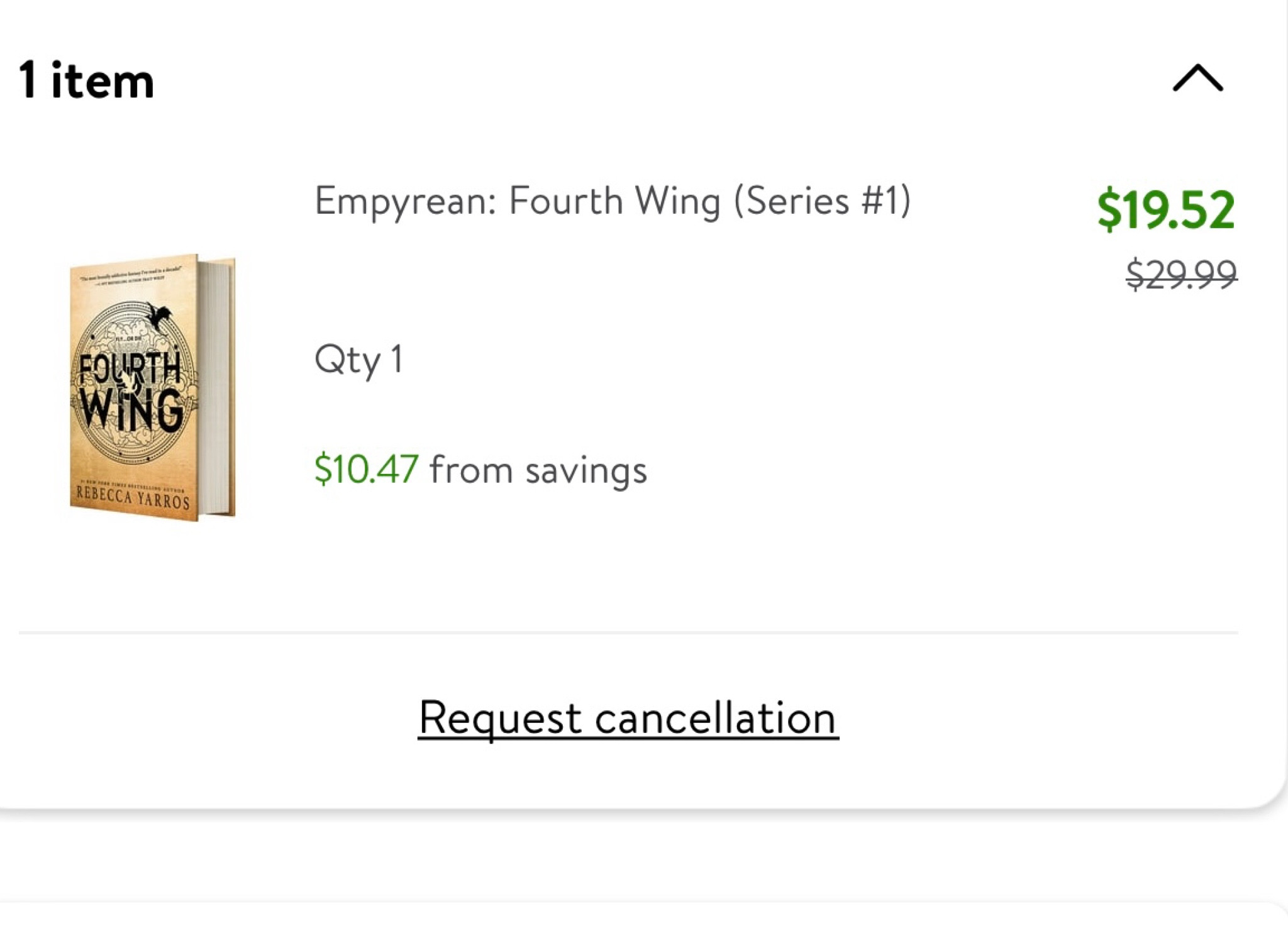Click the Request cancellation link
The image size is (1288, 943).
click(628, 718)
